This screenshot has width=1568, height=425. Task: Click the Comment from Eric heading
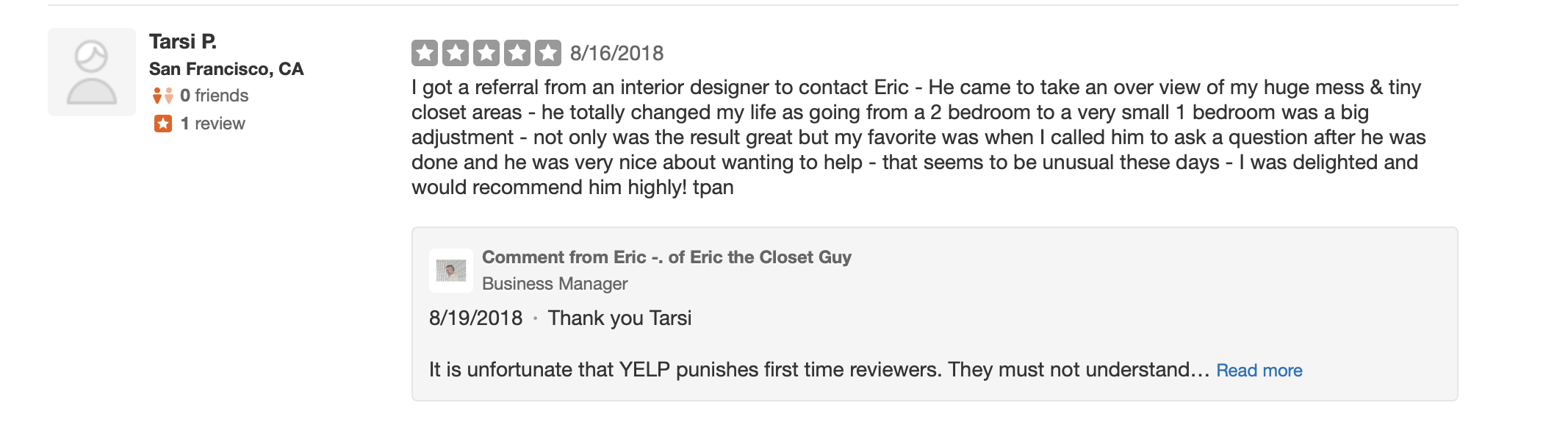click(666, 257)
